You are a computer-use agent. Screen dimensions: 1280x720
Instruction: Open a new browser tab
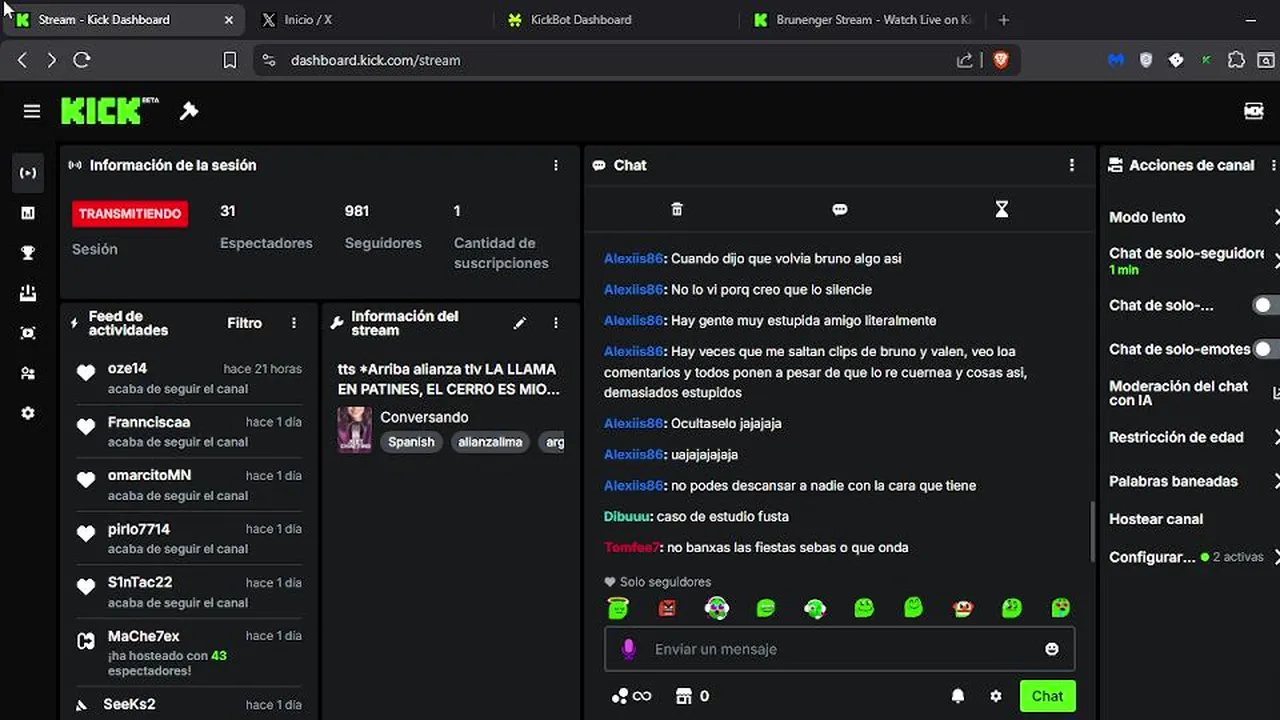(1004, 20)
